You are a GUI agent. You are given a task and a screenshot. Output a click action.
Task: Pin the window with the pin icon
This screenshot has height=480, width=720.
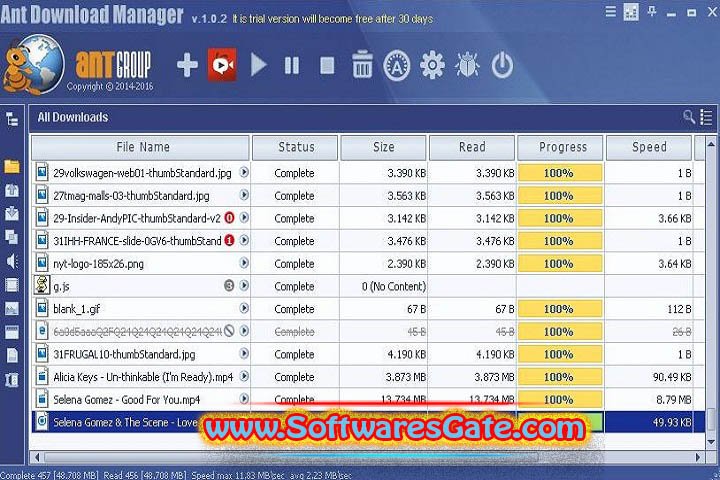coord(652,11)
